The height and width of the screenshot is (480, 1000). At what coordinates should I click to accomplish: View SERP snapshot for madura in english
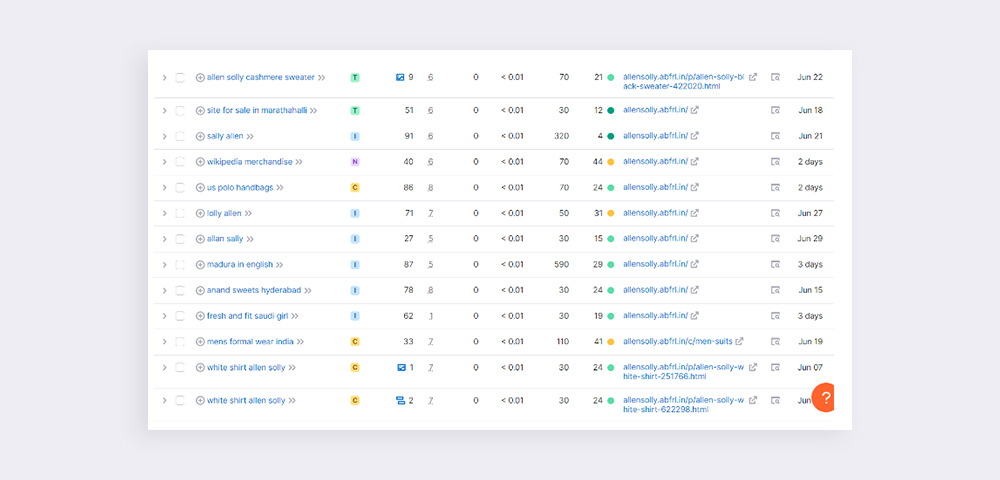(x=776, y=265)
